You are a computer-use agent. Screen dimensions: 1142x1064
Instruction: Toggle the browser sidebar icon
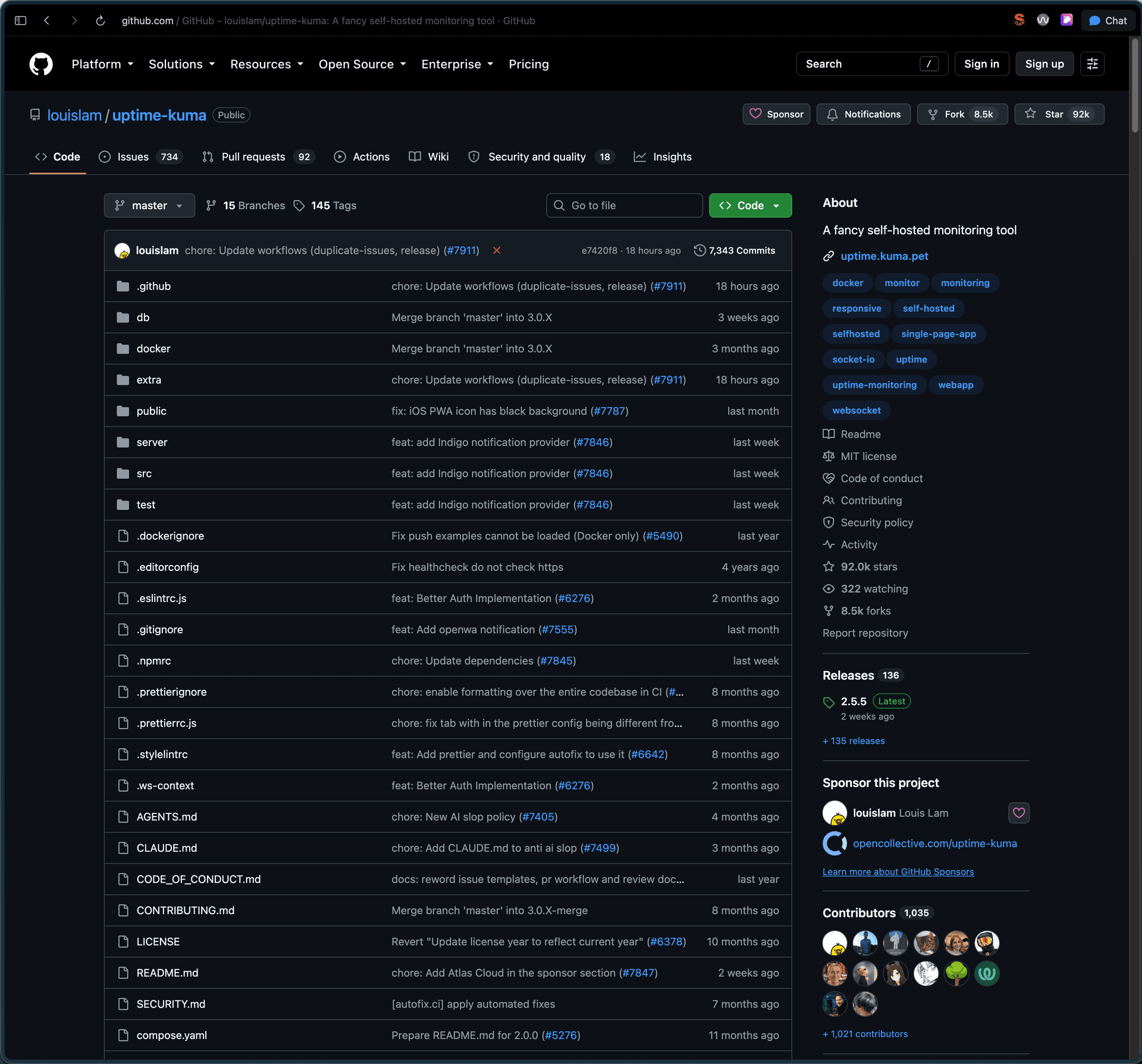[20, 21]
